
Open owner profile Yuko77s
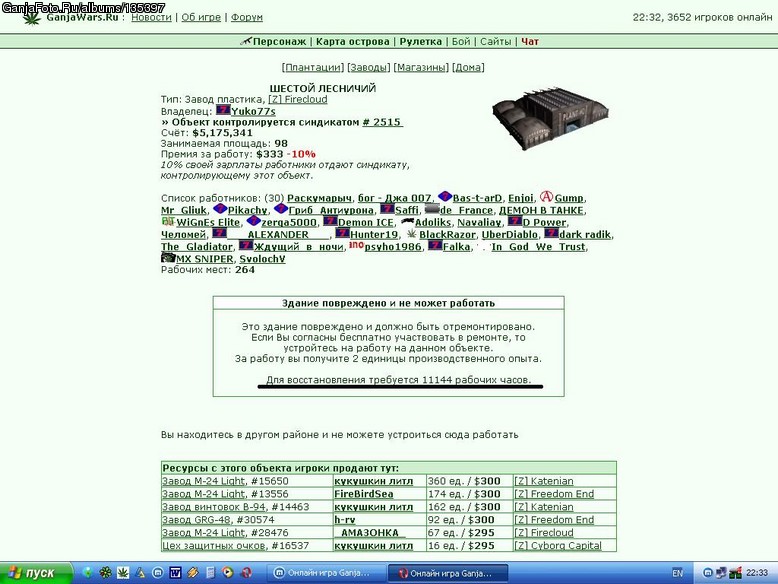[x=253, y=112]
